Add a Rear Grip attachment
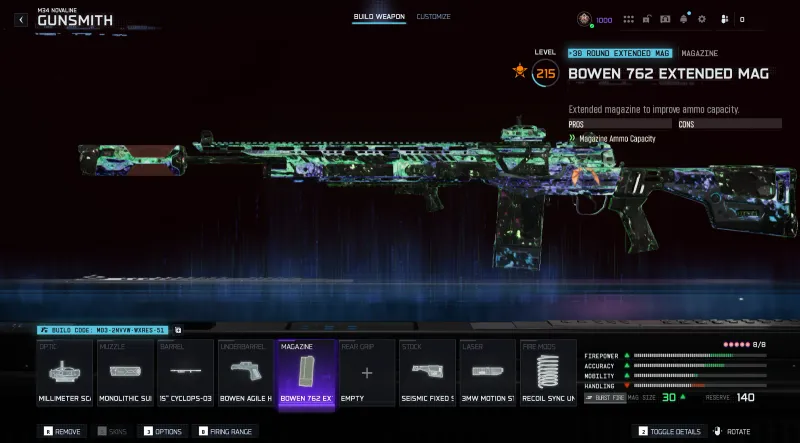The width and height of the screenshot is (800, 443). pos(367,373)
